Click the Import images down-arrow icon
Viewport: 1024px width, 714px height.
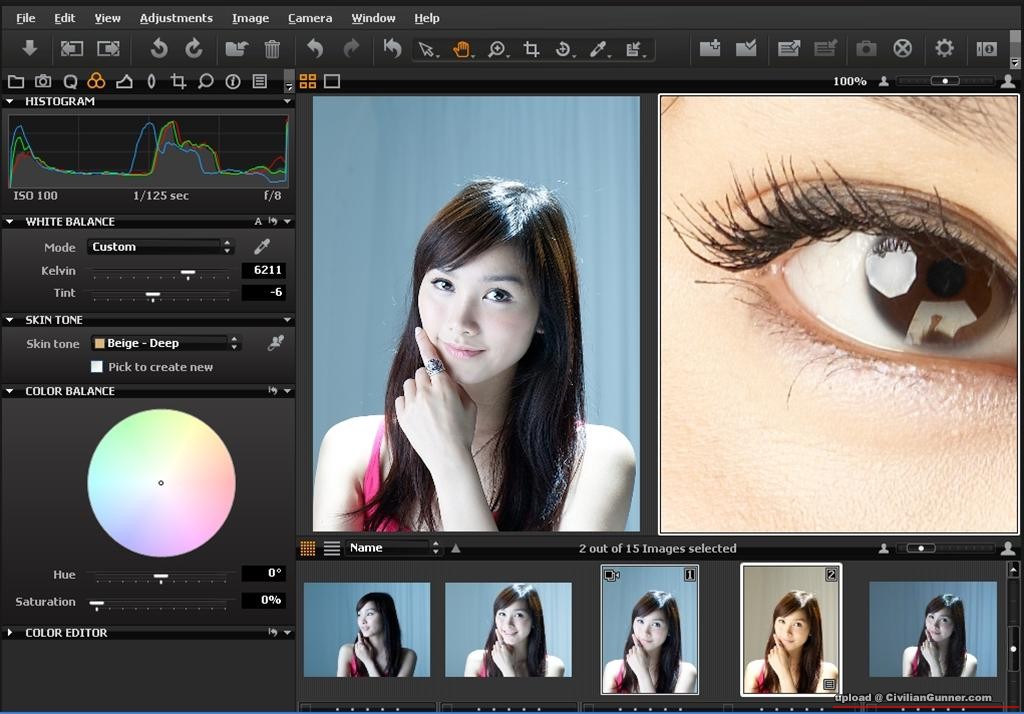pyautogui.click(x=29, y=48)
